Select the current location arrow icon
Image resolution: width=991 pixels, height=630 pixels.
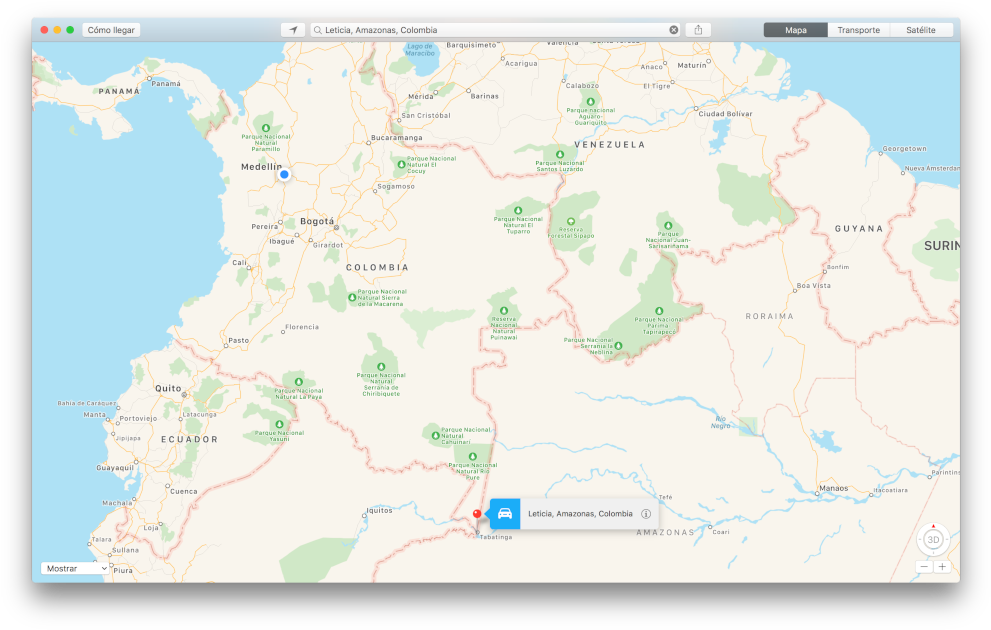[292, 29]
